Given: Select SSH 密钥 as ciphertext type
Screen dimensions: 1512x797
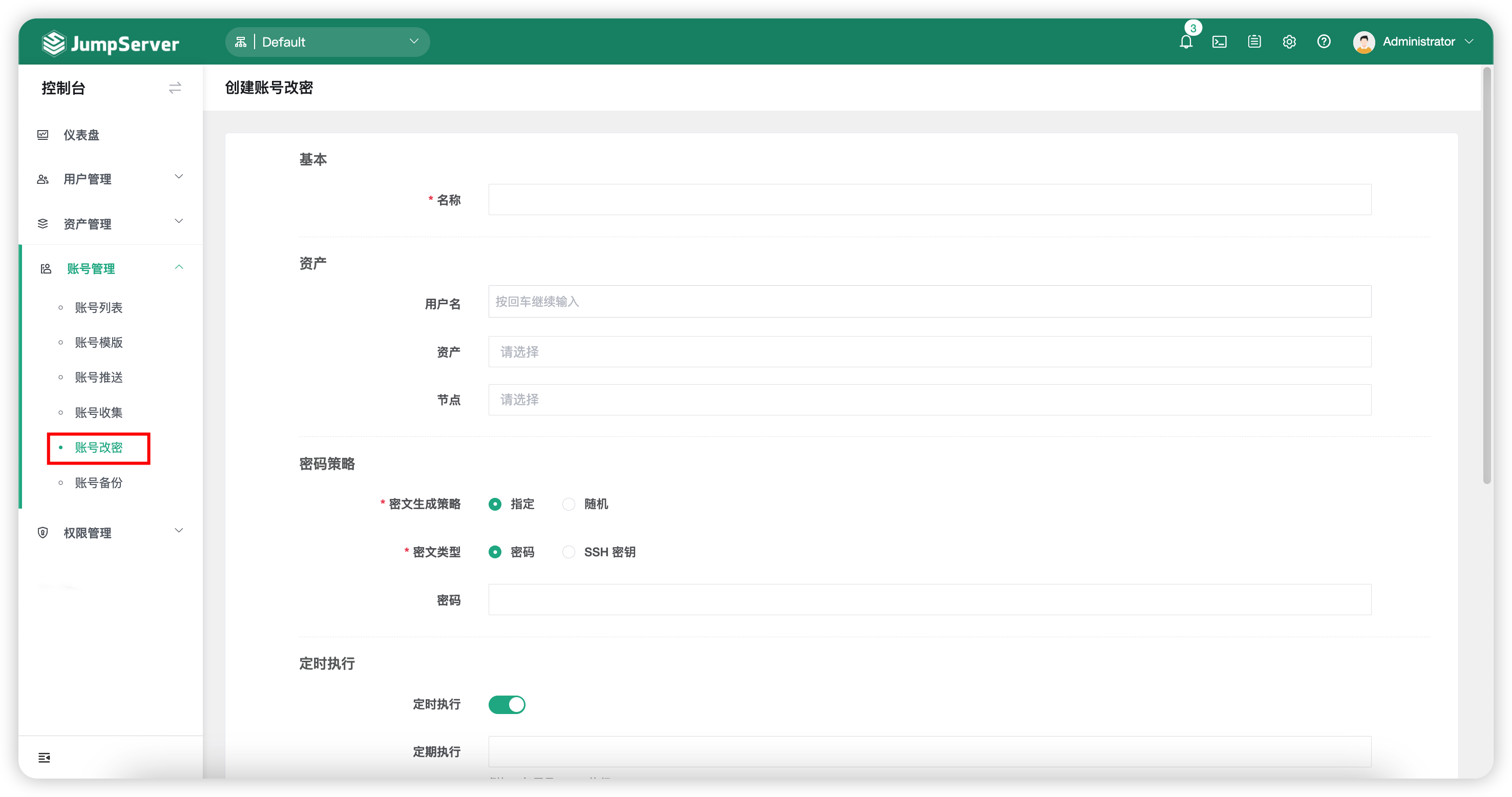Looking at the screenshot, I should tap(568, 552).
